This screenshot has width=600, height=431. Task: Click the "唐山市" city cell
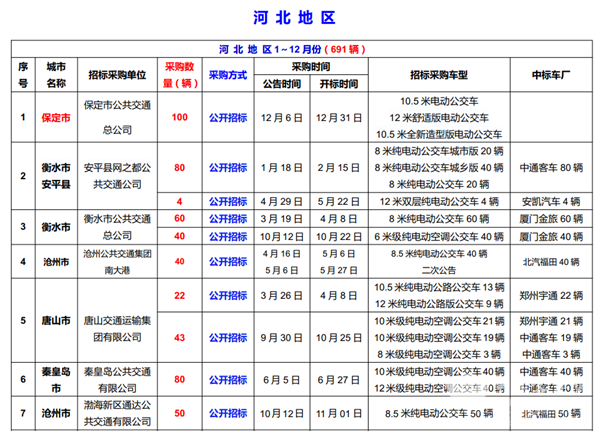point(54,321)
